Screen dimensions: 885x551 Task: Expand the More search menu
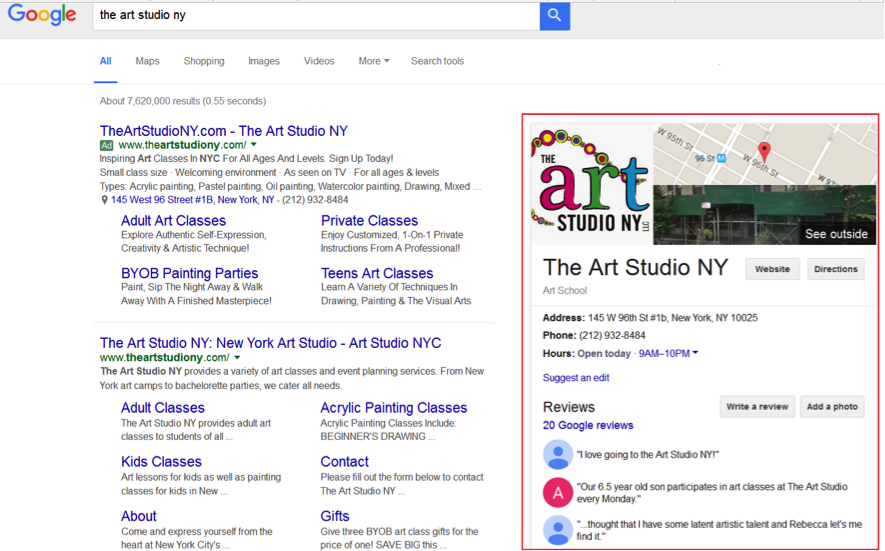(x=374, y=61)
